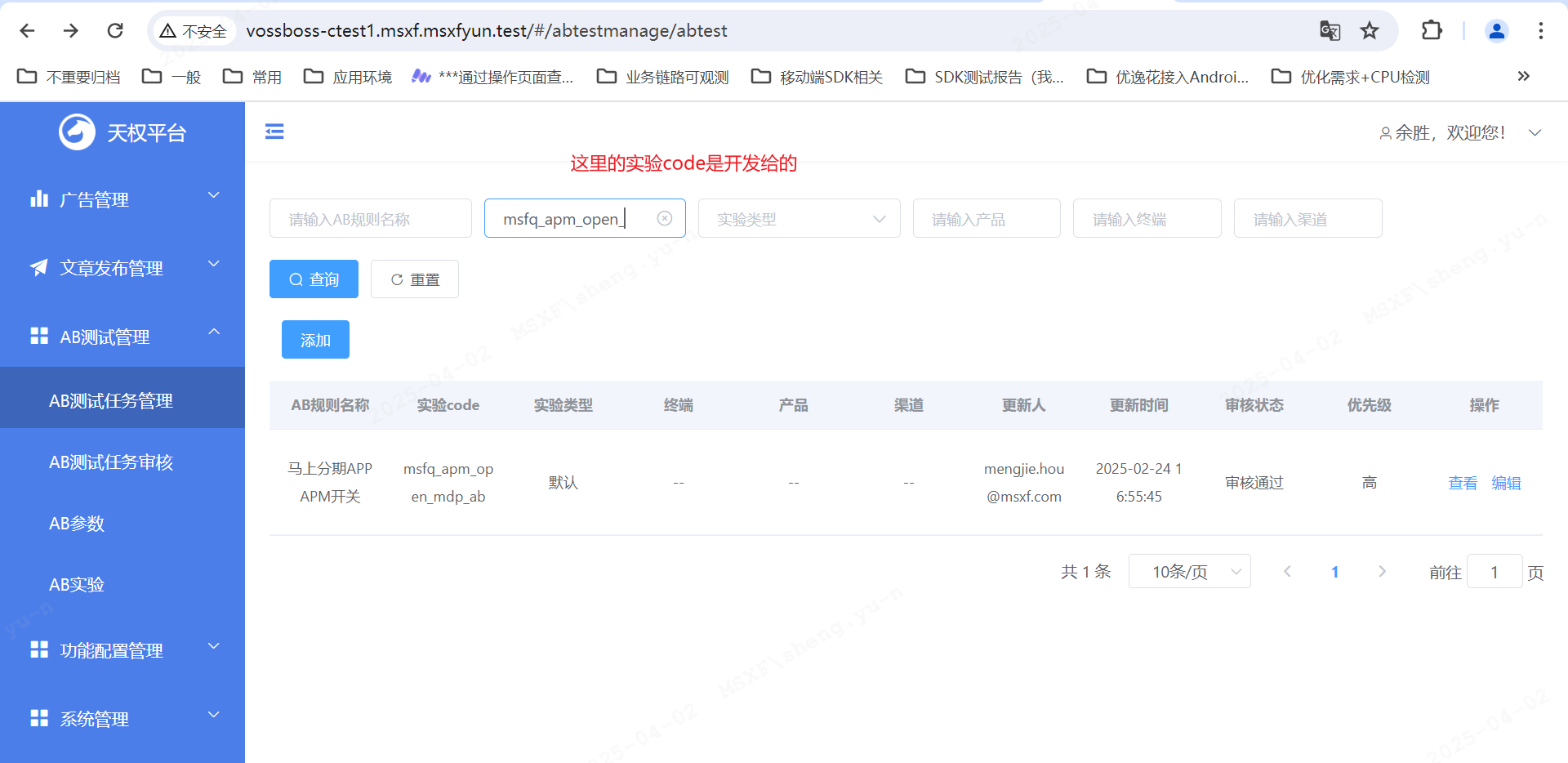Open the translate page icon
This screenshot has width=1568, height=763.
1330,31
